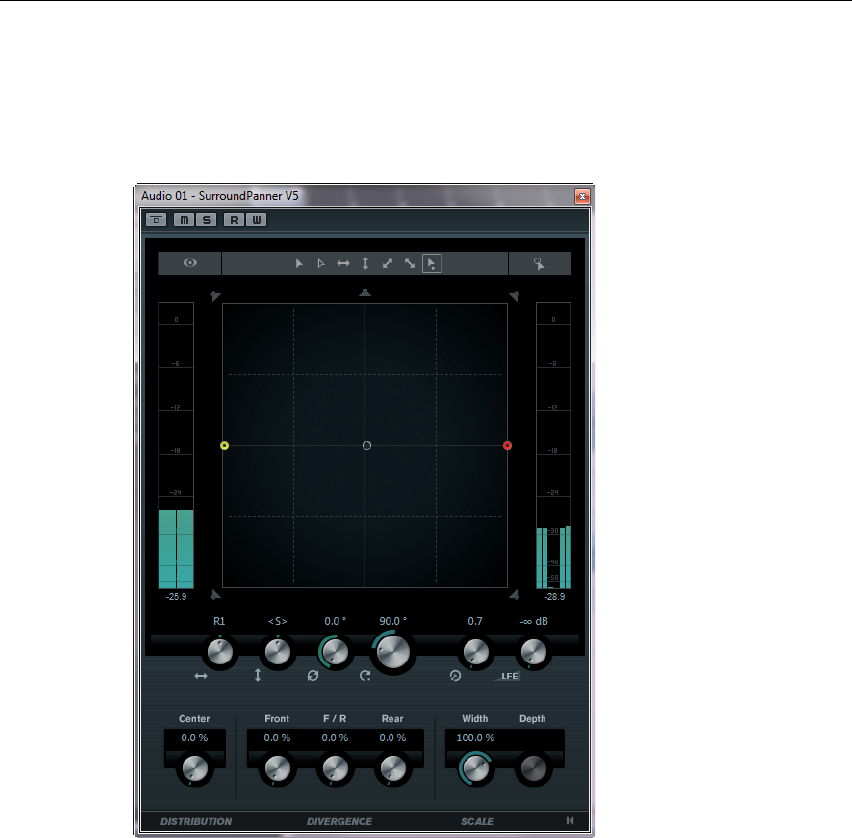Click the R1 value above the pan knob

(219, 621)
